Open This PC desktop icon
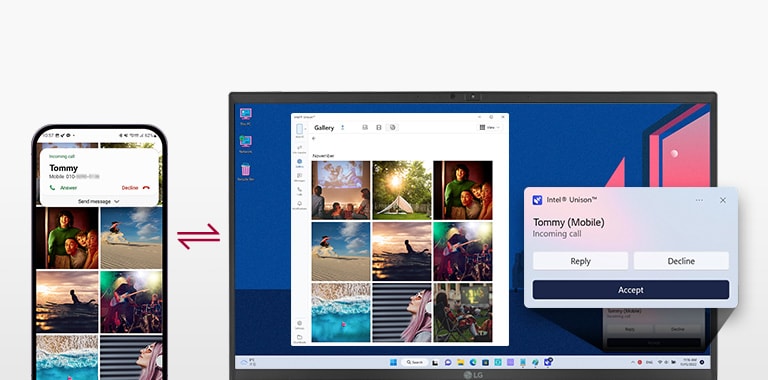Image resolution: width=768 pixels, height=380 pixels. 245,117
